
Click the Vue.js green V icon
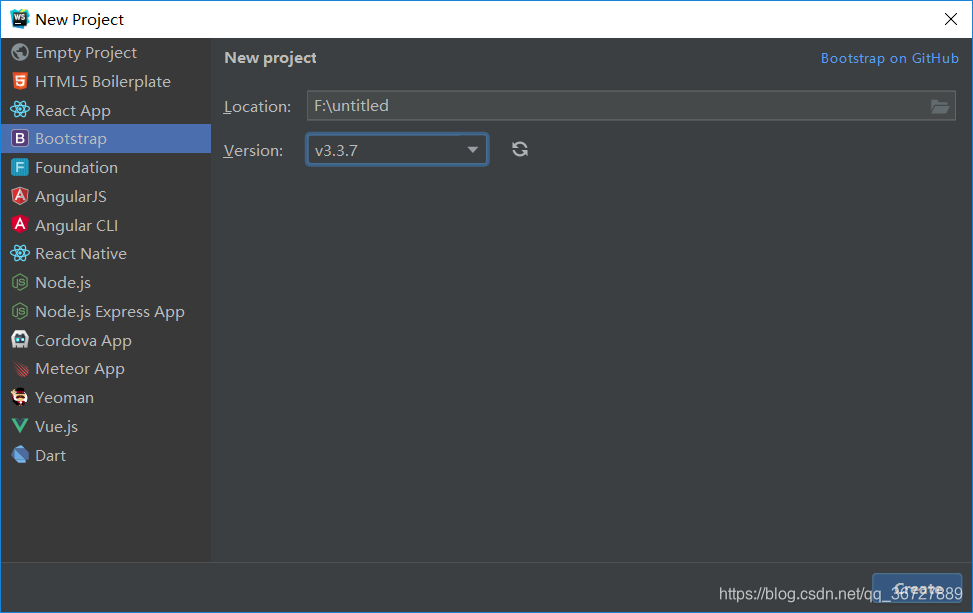point(20,426)
